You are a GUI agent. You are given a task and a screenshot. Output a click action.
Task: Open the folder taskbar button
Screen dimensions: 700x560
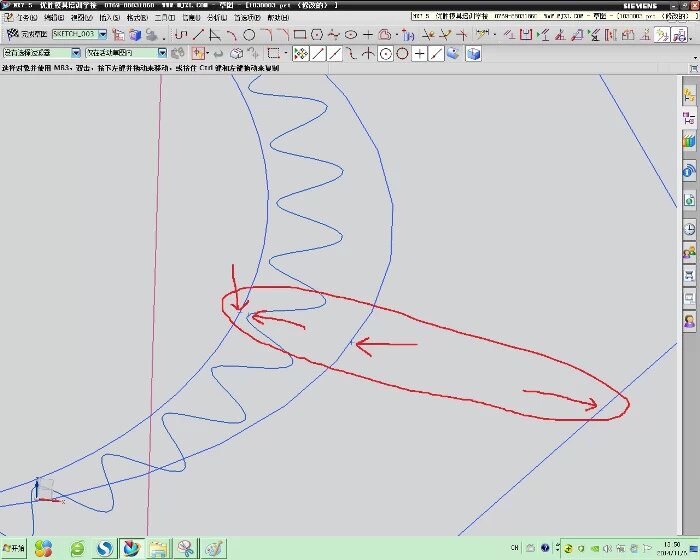[158, 547]
